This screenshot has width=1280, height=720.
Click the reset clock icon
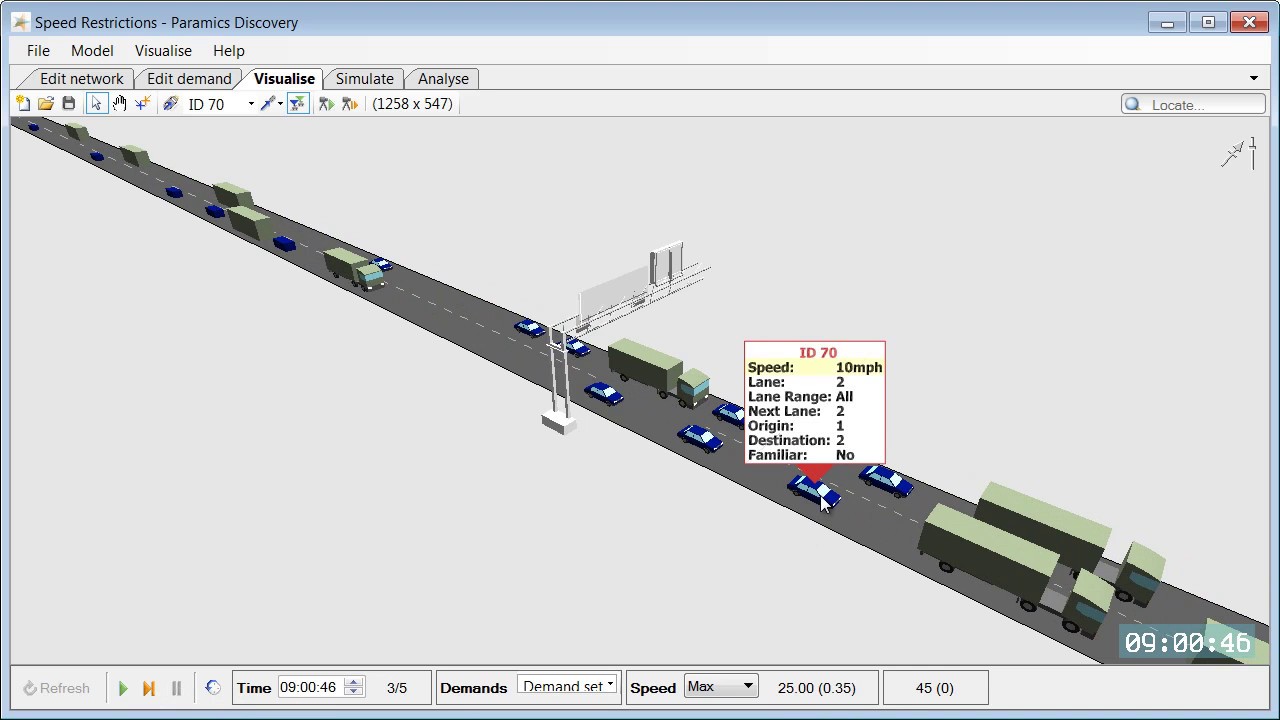[212, 688]
